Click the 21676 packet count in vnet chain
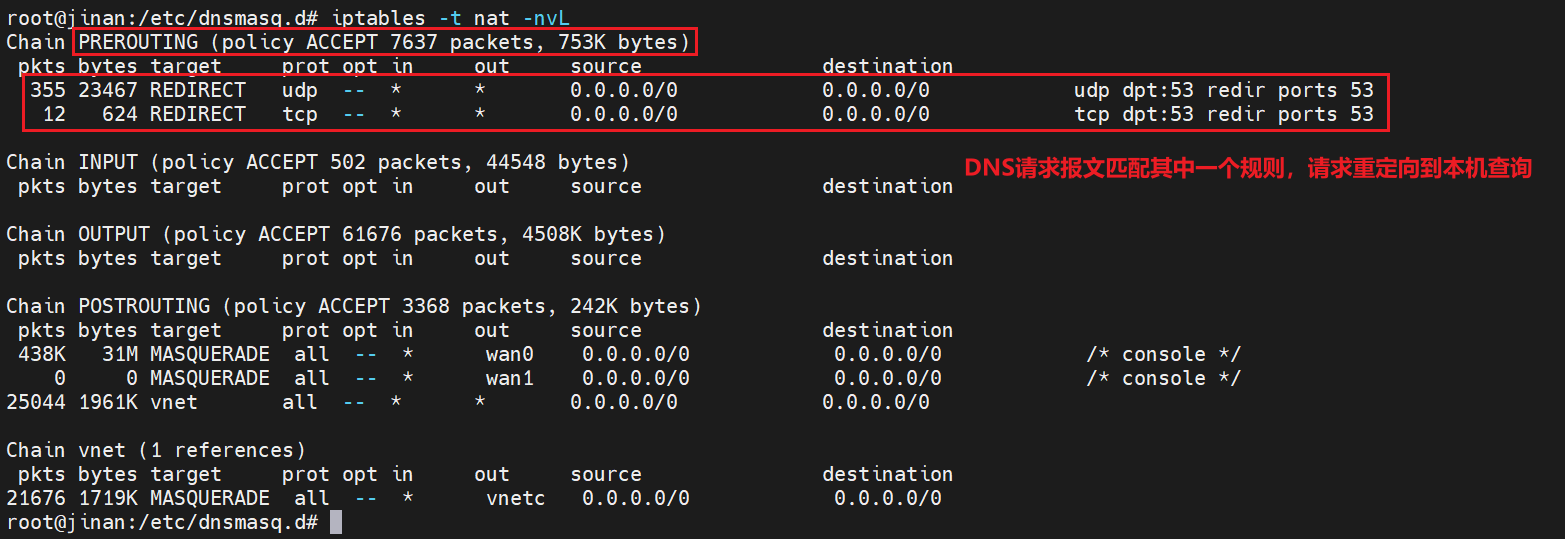1565x539 pixels. coord(36,498)
